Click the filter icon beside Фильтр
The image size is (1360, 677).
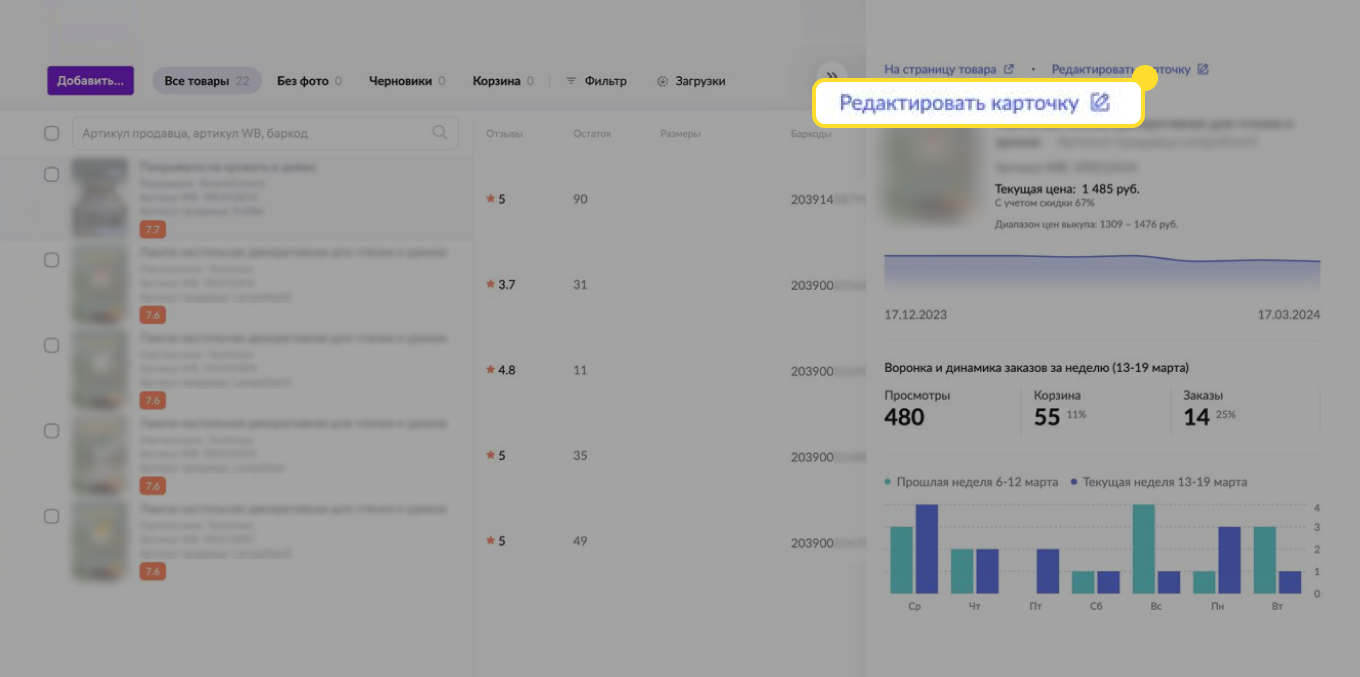point(571,81)
